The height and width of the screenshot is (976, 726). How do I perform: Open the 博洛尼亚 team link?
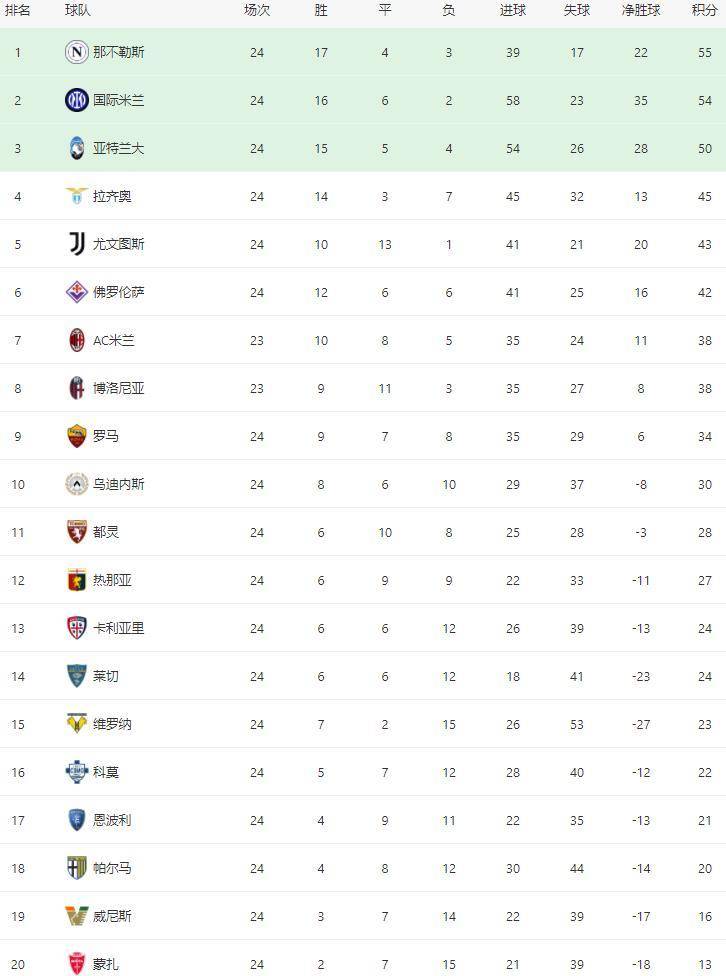pyautogui.click(x=118, y=388)
